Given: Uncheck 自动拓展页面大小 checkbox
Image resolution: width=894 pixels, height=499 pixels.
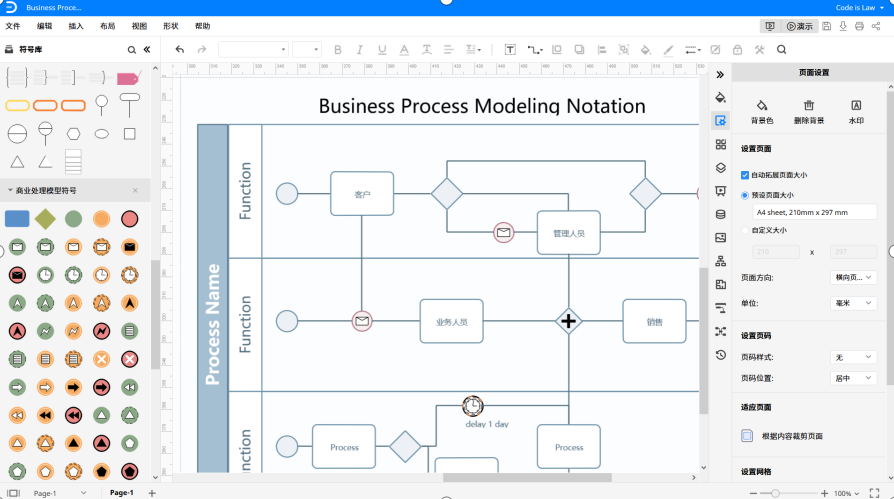Looking at the screenshot, I should (745, 175).
